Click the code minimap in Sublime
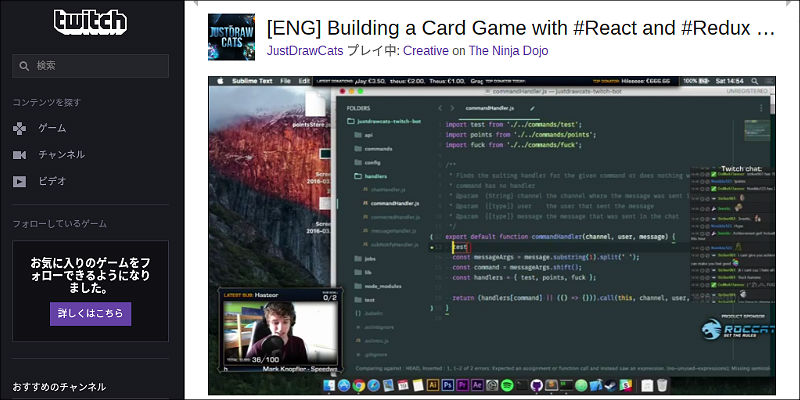The image size is (800, 400). pyautogui.click(x=757, y=130)
